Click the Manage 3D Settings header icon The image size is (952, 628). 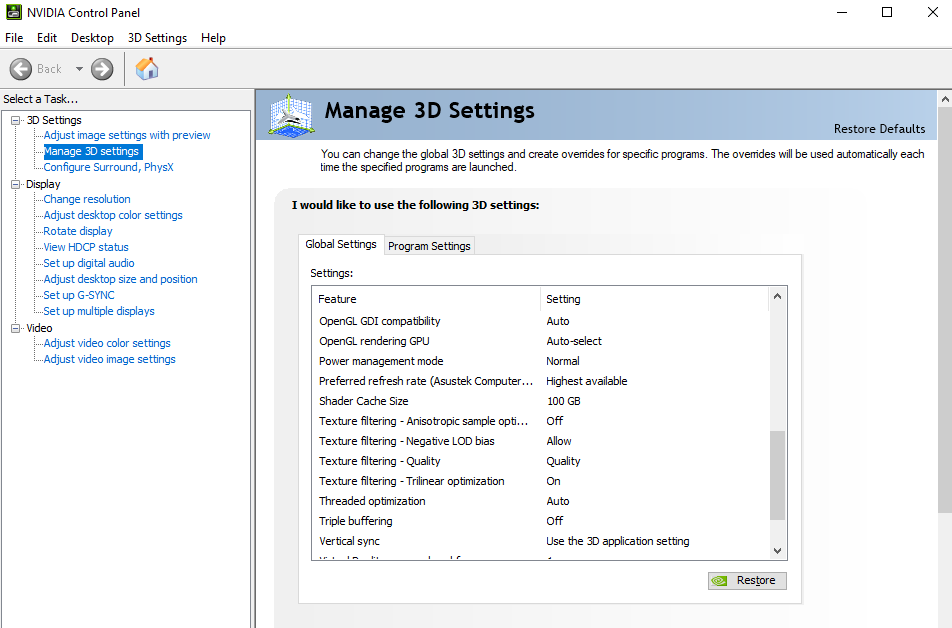(291, 115)
